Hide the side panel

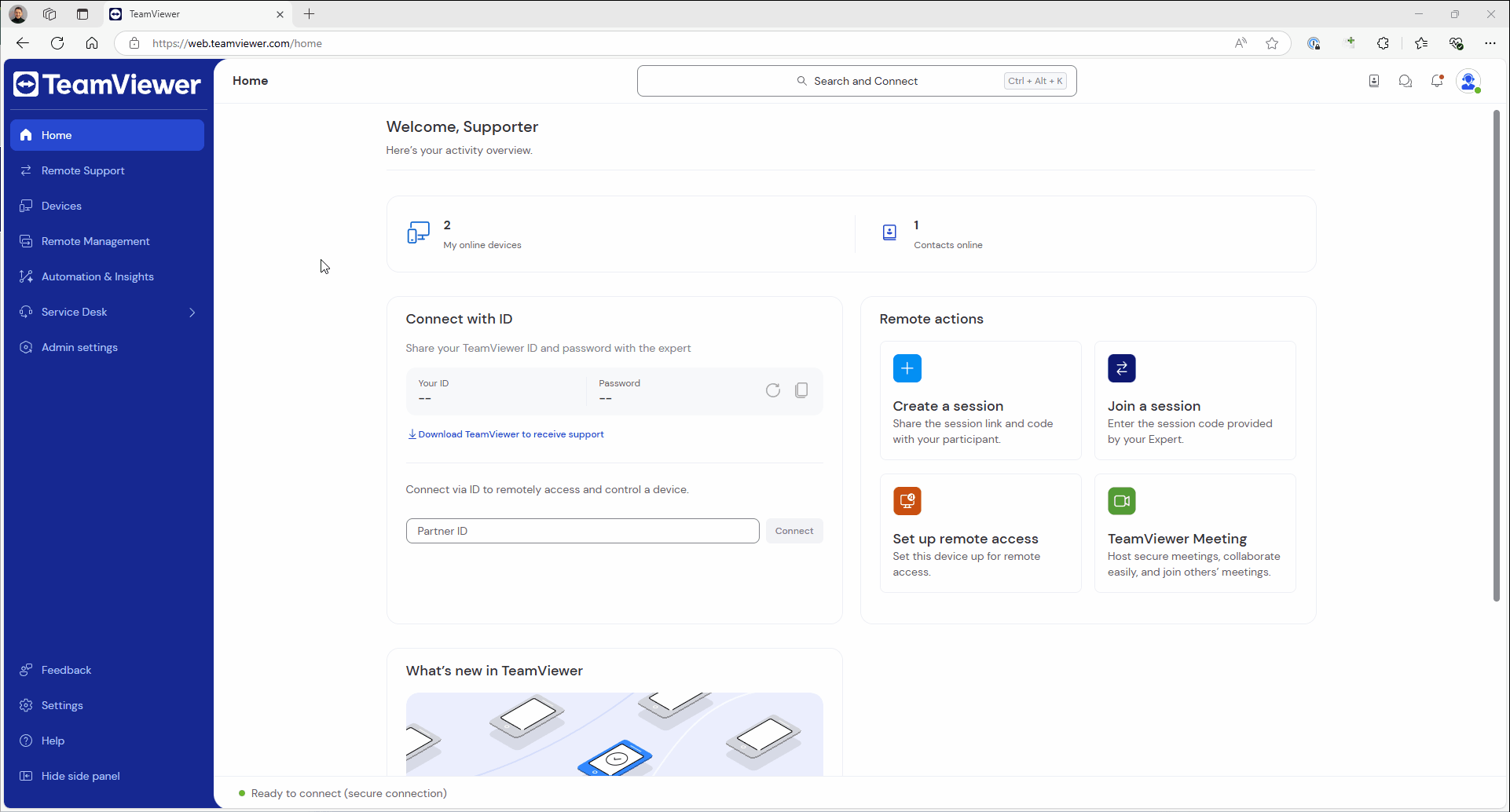coord(80,776)
